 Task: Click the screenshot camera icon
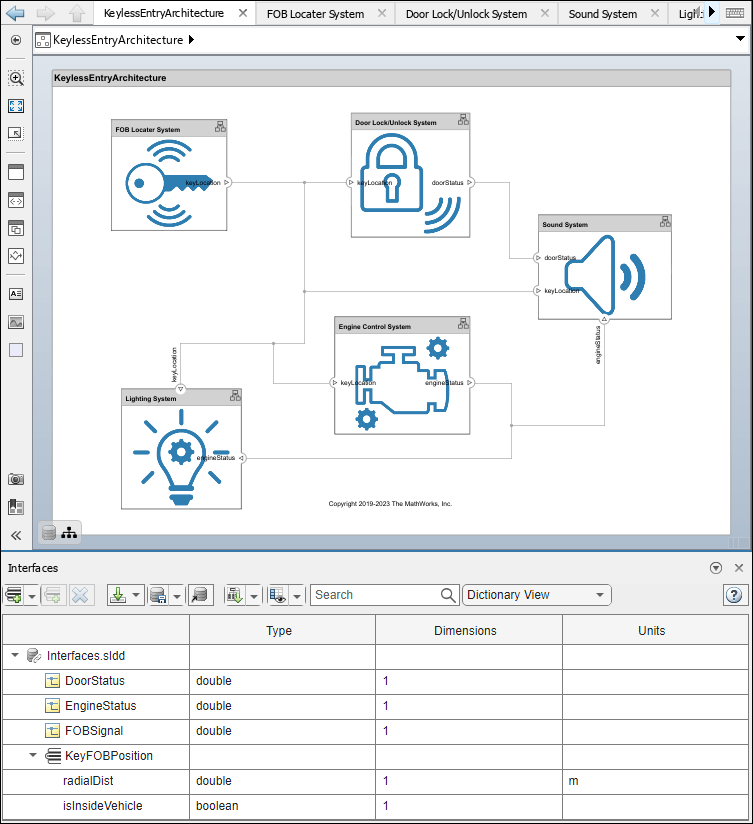click(x=16, y=479)
